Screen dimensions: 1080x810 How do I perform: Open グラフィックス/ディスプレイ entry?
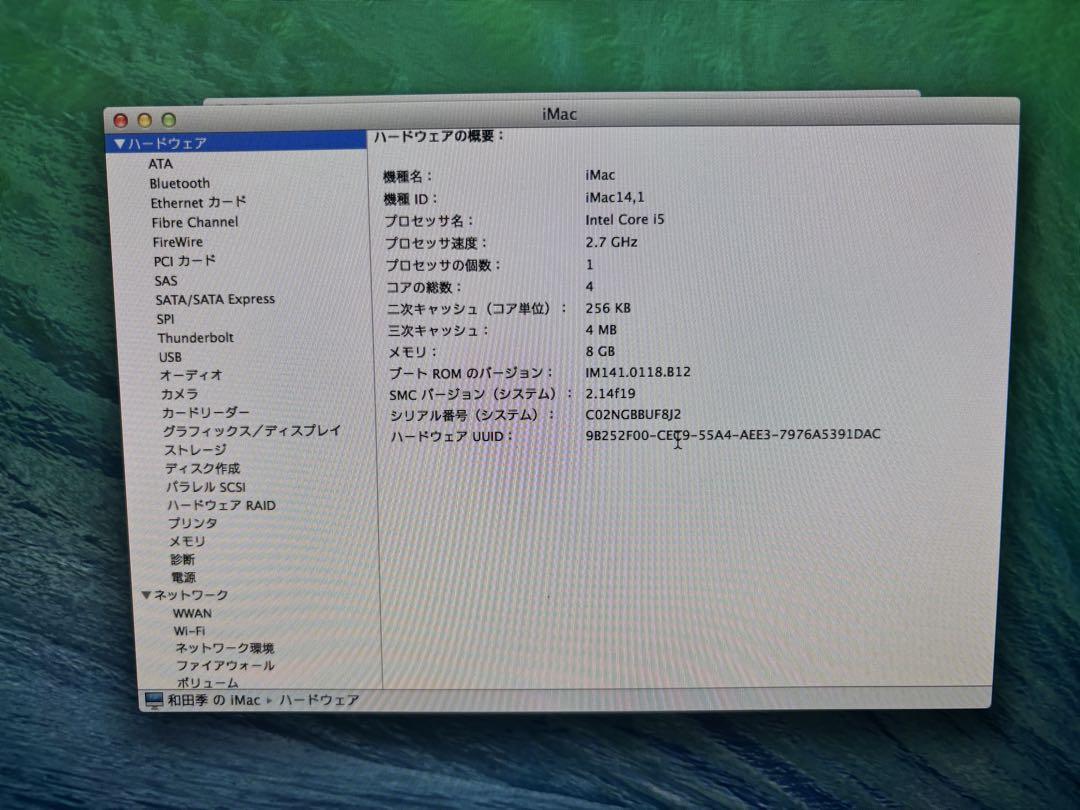pyautogui.click(x=251, y=431)
